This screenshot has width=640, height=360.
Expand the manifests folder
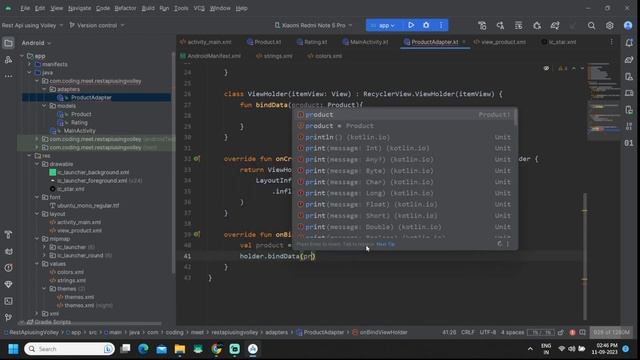pos(29,64)
